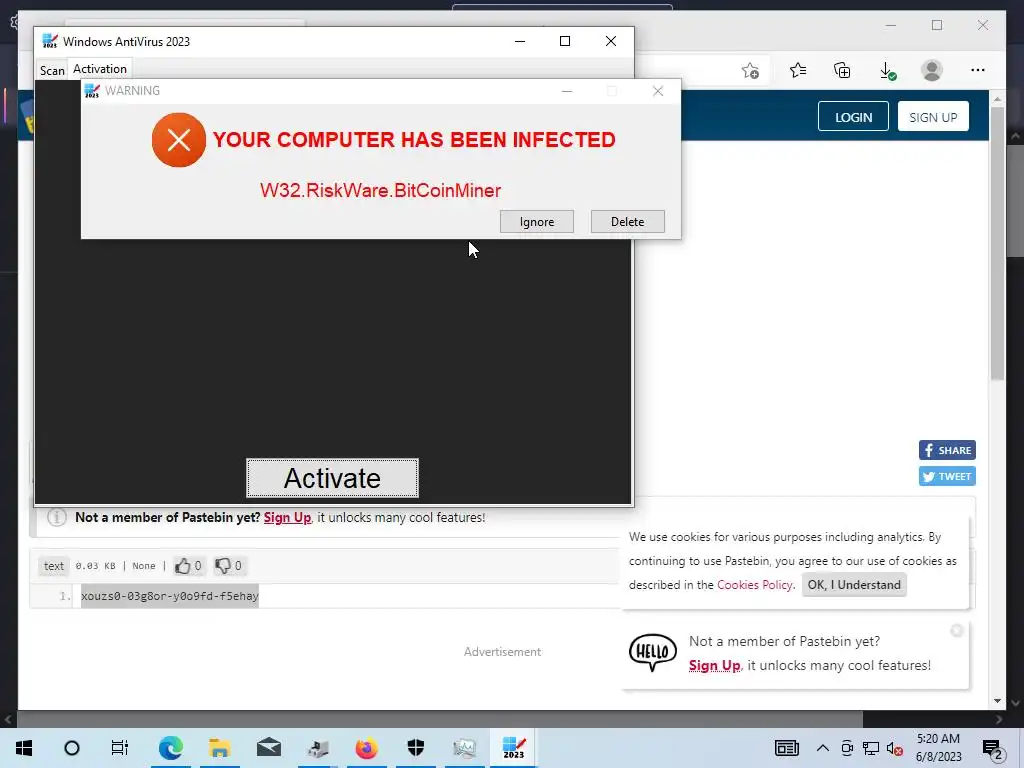Image resolution: width=1024 pixels, height=768 pixels.
Task: Click Sign Up link in member notice bar
Action: [x=287, y=517]
